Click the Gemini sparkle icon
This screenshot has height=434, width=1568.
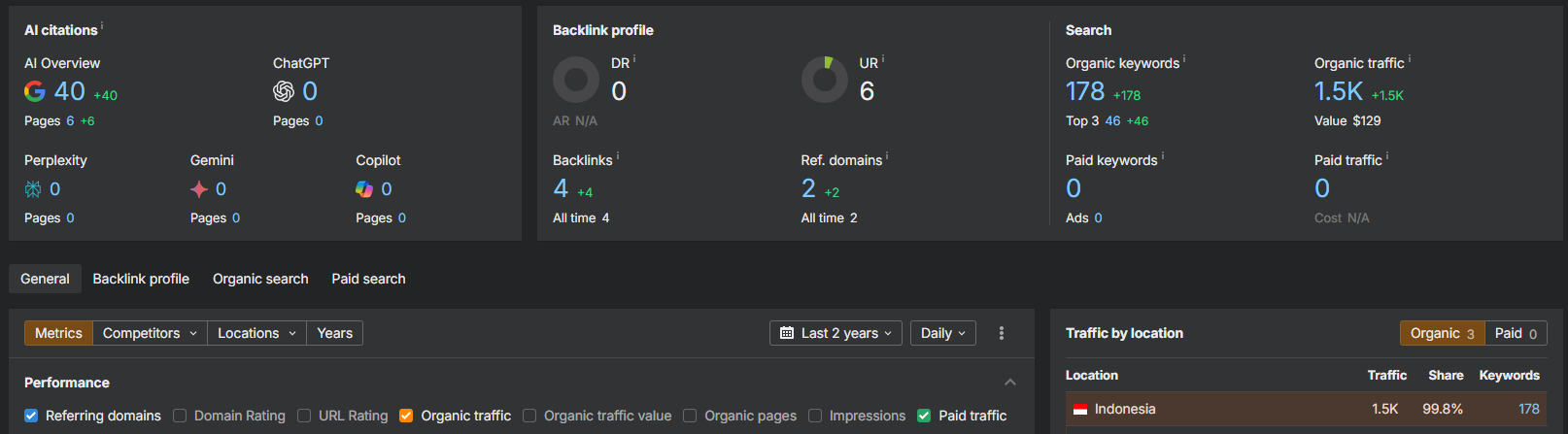199,189
